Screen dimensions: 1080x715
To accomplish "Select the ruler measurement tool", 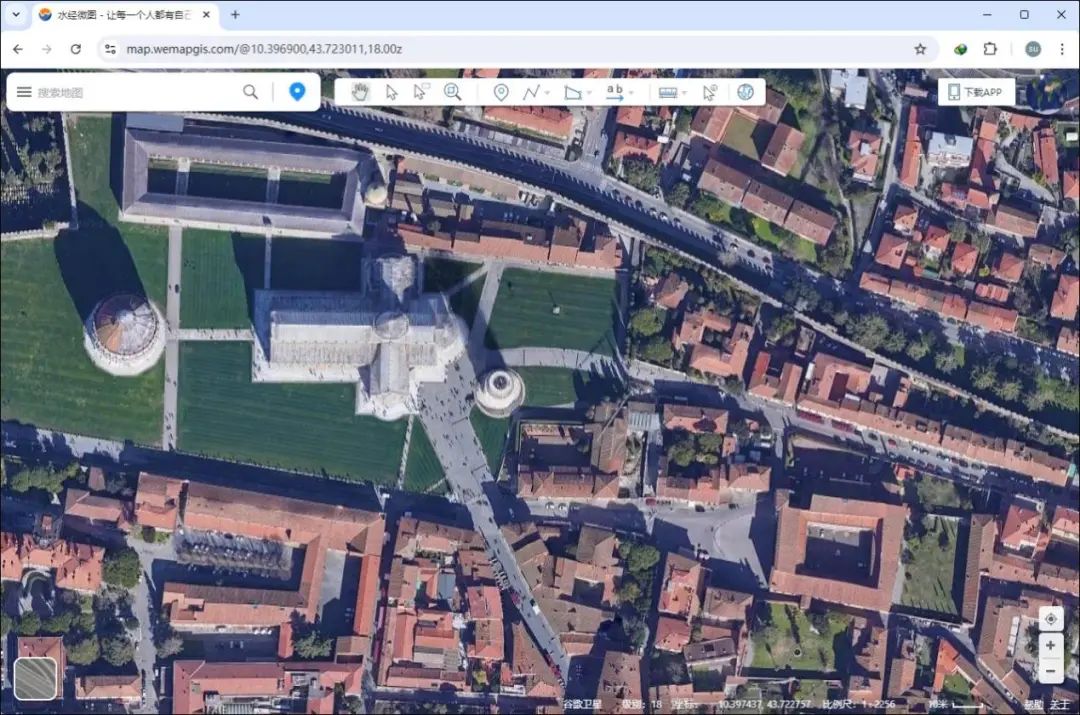I will tap(667, 92).
